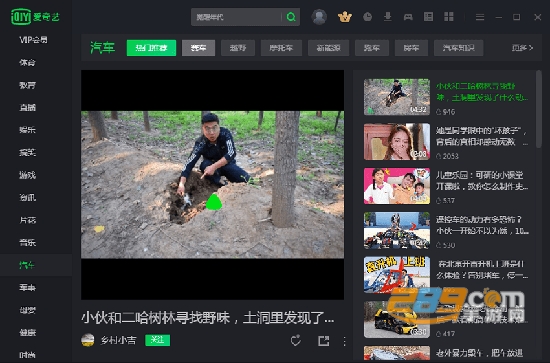Screen dimensions: 550x363
Task: Select the 新能源 category tab
Action: coord(328,48)
